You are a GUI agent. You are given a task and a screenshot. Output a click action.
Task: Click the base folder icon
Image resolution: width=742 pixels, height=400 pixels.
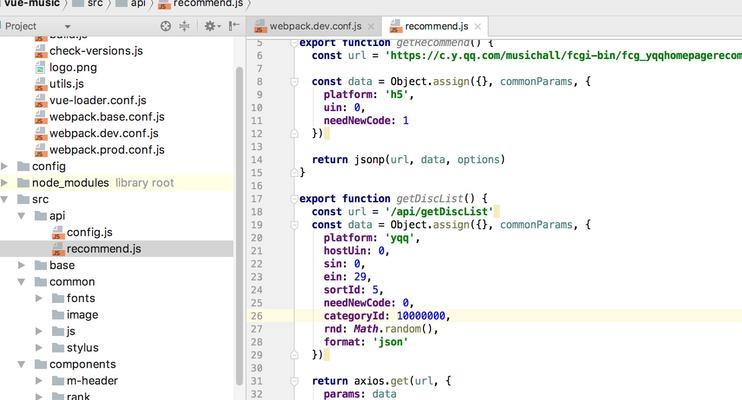[41, 265]
